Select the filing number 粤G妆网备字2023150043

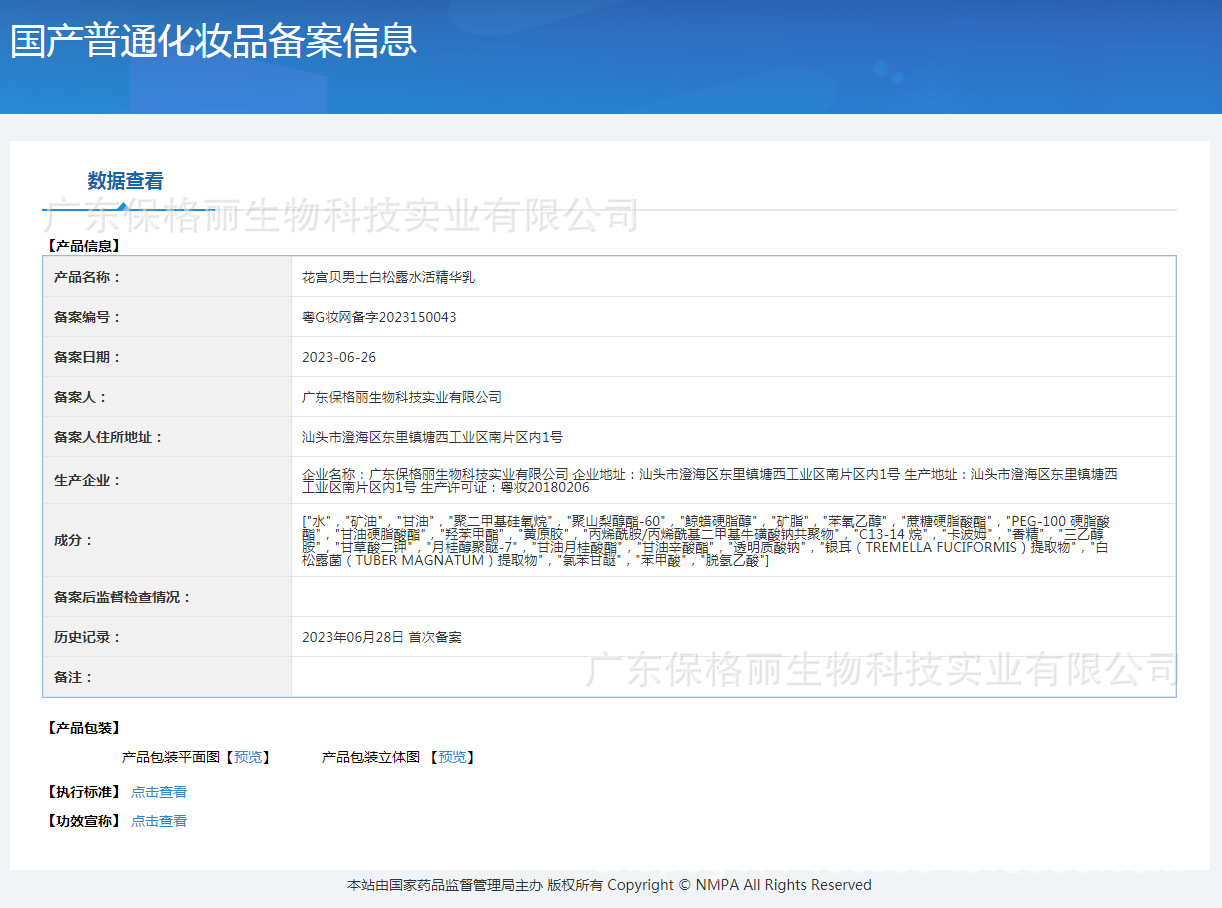pyautogui.click(x=379, y=317)
